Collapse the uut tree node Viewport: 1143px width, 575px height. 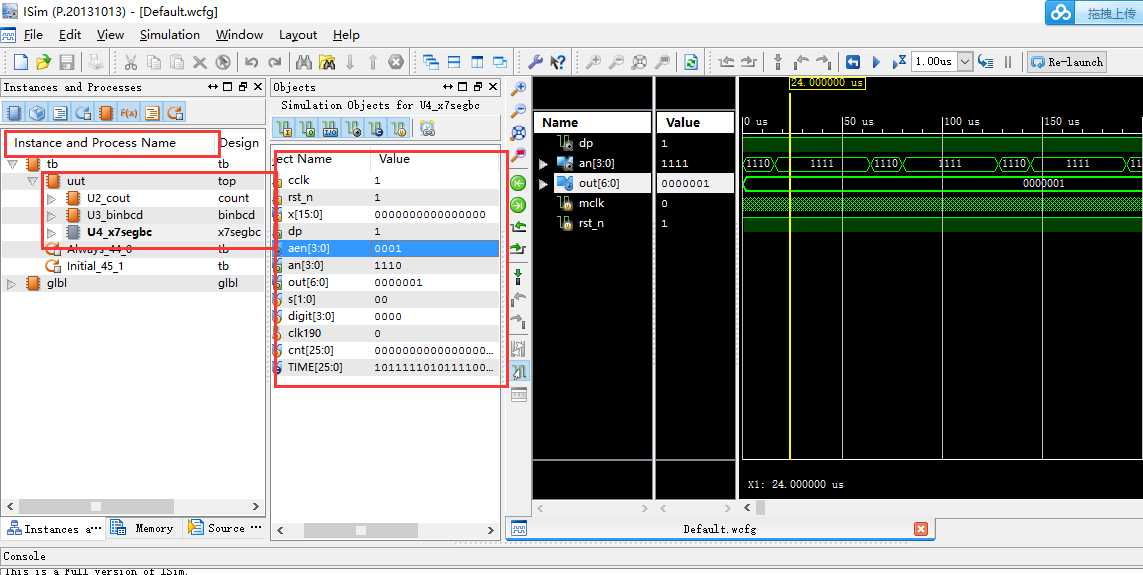(32, 181)
